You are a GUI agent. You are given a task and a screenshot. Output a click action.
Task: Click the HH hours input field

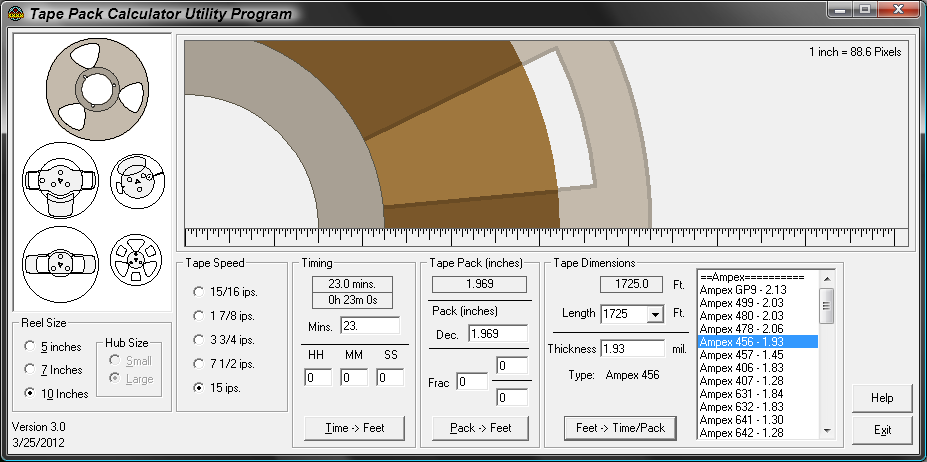click(x=318, y=377)
